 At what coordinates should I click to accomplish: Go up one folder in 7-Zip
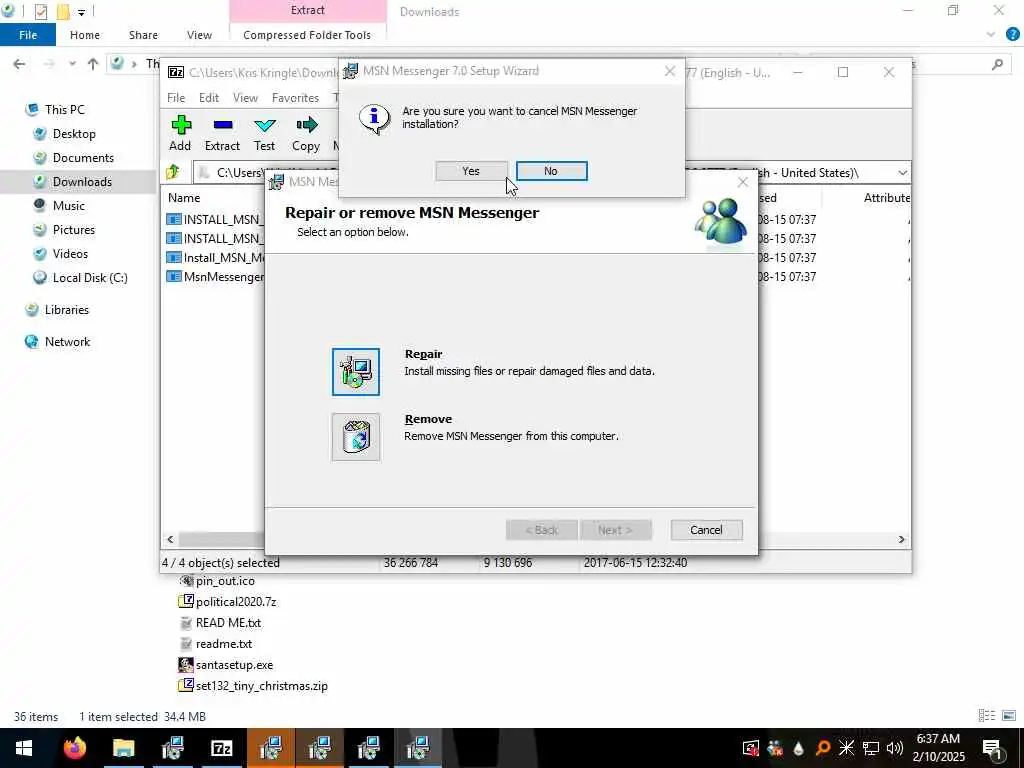pos(173,172)
